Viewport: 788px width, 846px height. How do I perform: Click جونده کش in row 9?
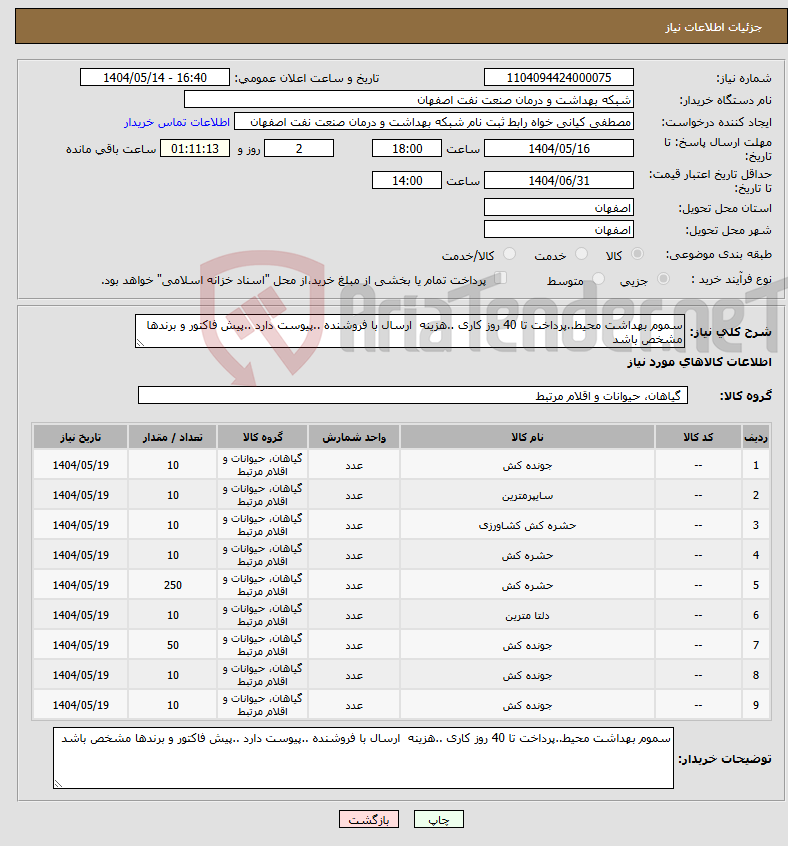(x=527, y=705)
